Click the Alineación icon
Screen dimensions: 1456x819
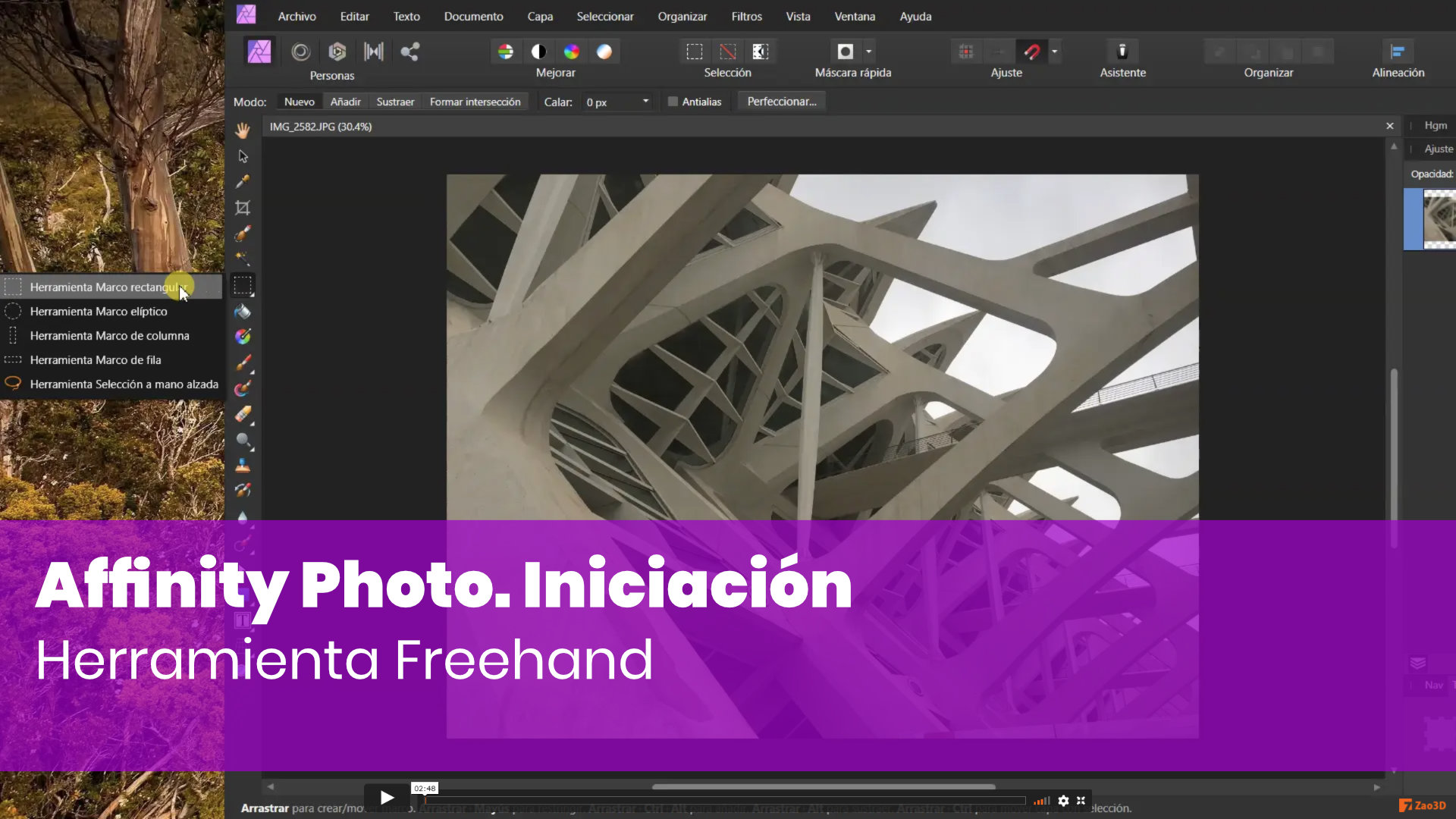1398,52
